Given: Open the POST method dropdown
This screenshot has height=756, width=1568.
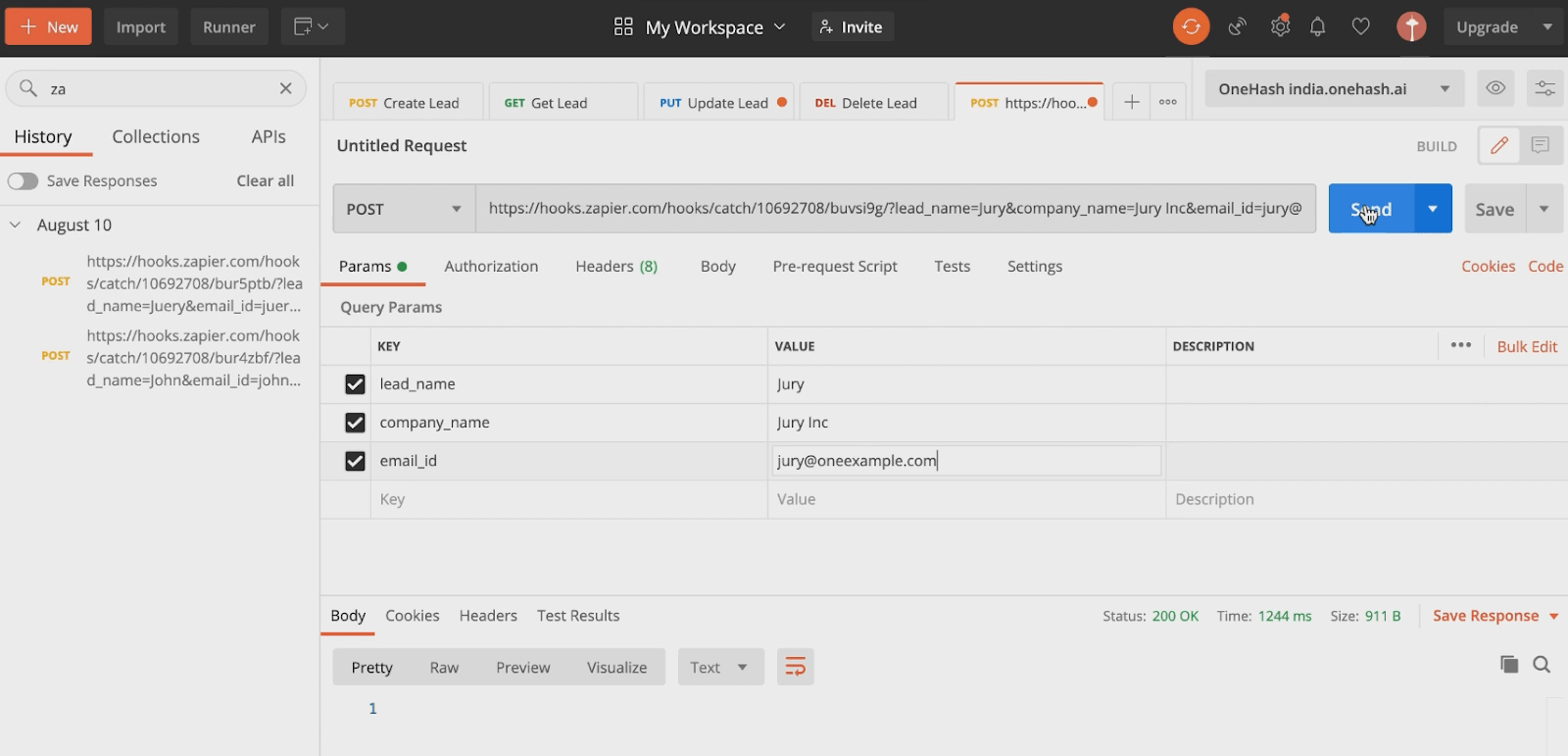Looking at the screenshot, I should pyautogui.click(x=403, y=209).
